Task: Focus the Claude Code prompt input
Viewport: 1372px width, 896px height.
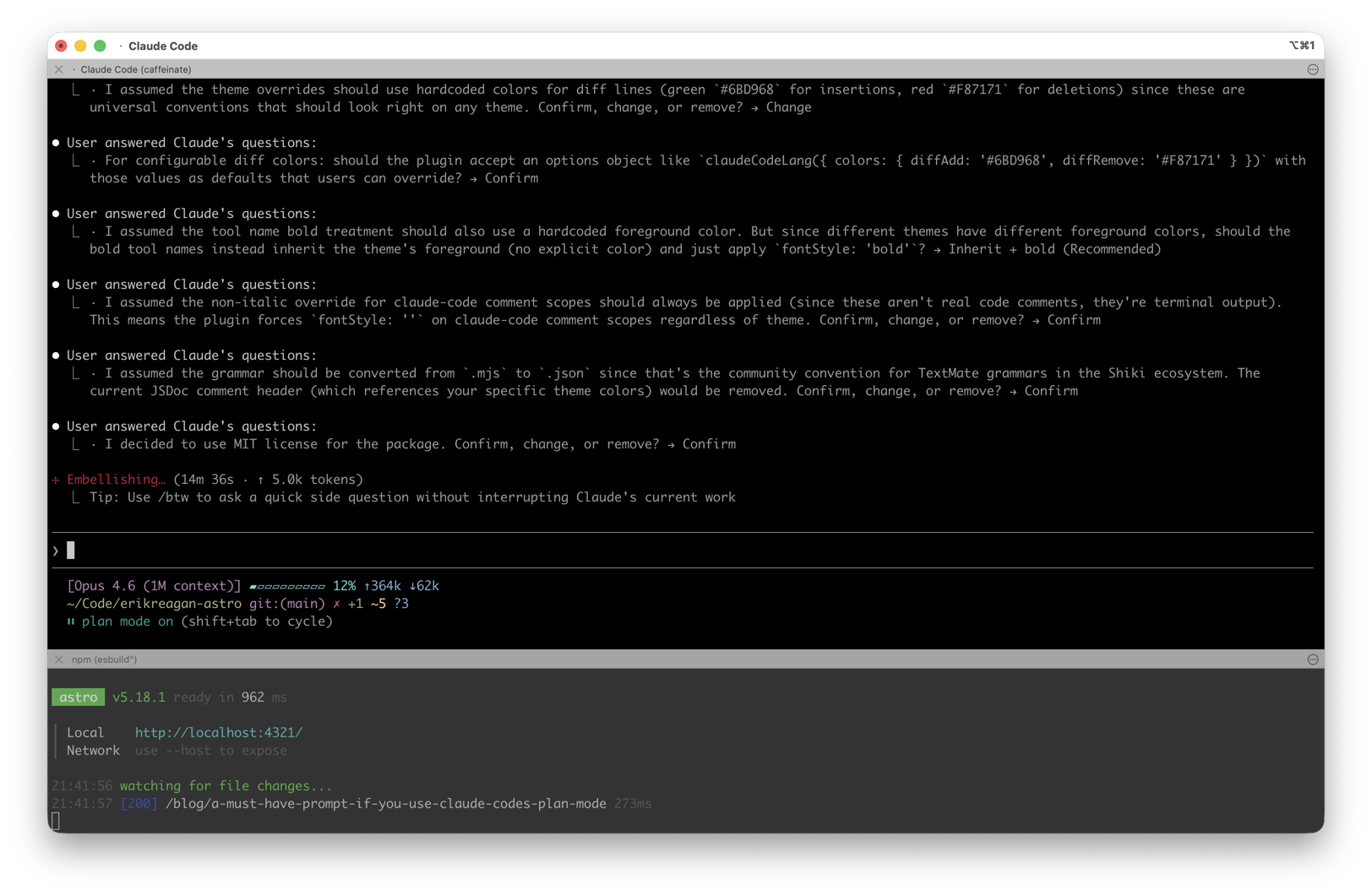Action: 676,551
